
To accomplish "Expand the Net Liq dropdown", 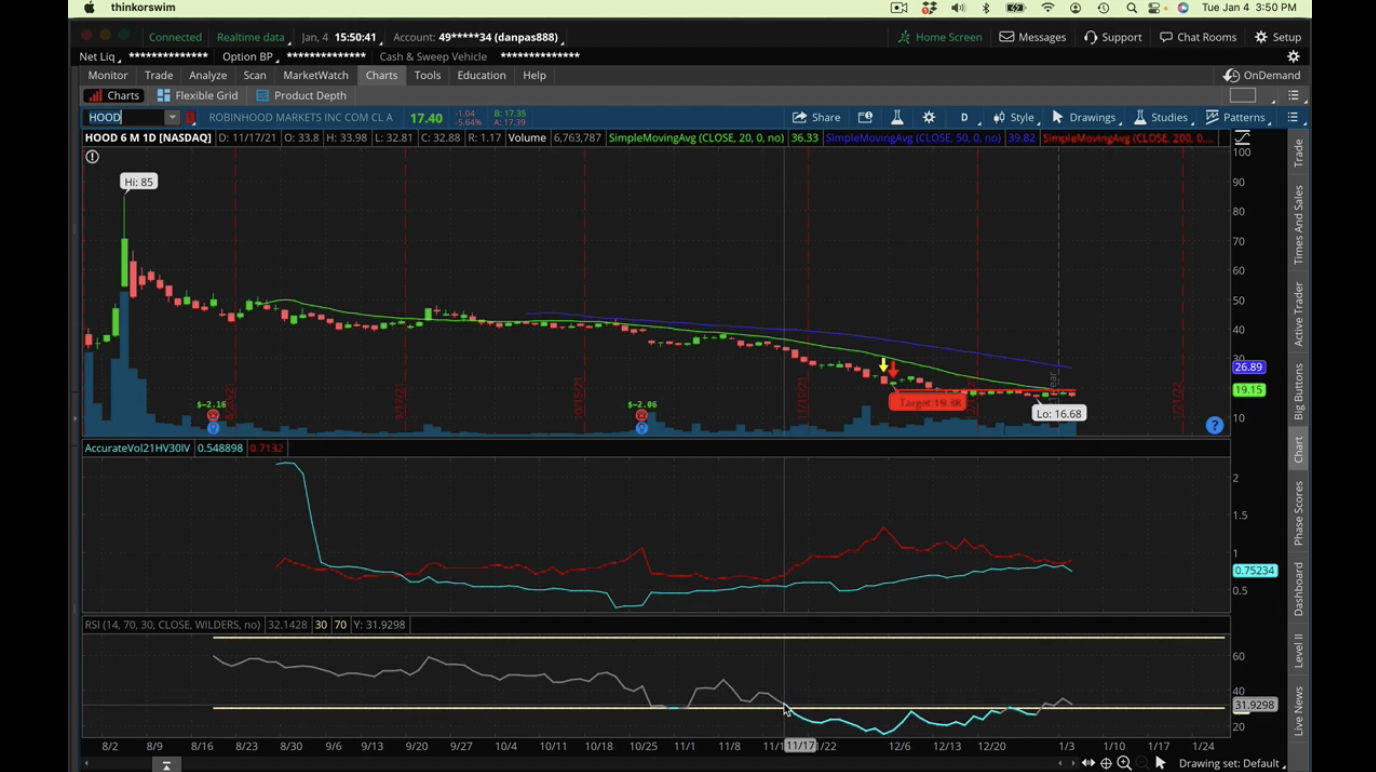I will (99, 57).
